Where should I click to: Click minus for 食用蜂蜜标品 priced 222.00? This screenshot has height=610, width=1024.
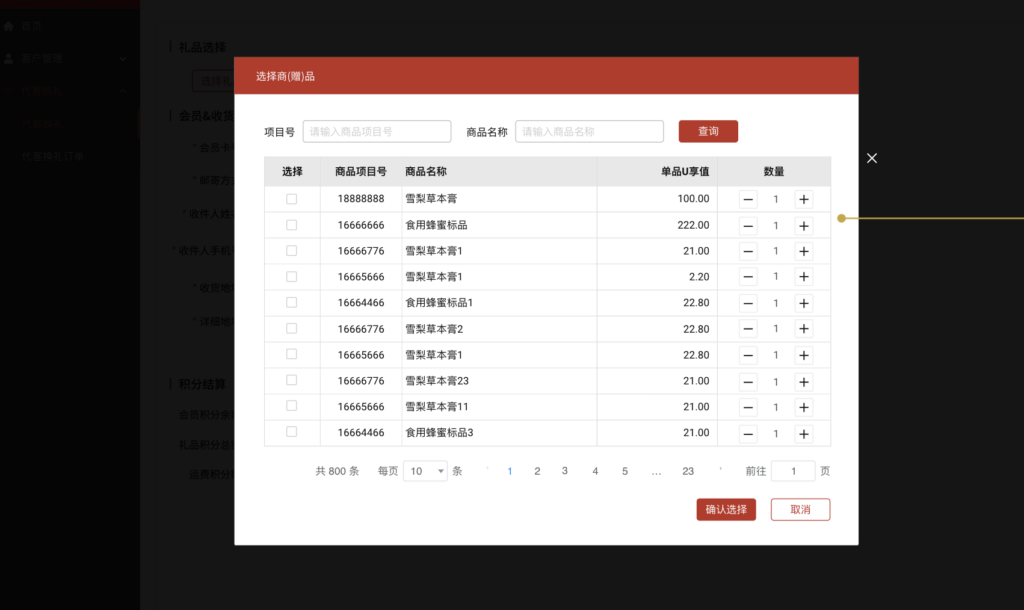tap(748, 225)
